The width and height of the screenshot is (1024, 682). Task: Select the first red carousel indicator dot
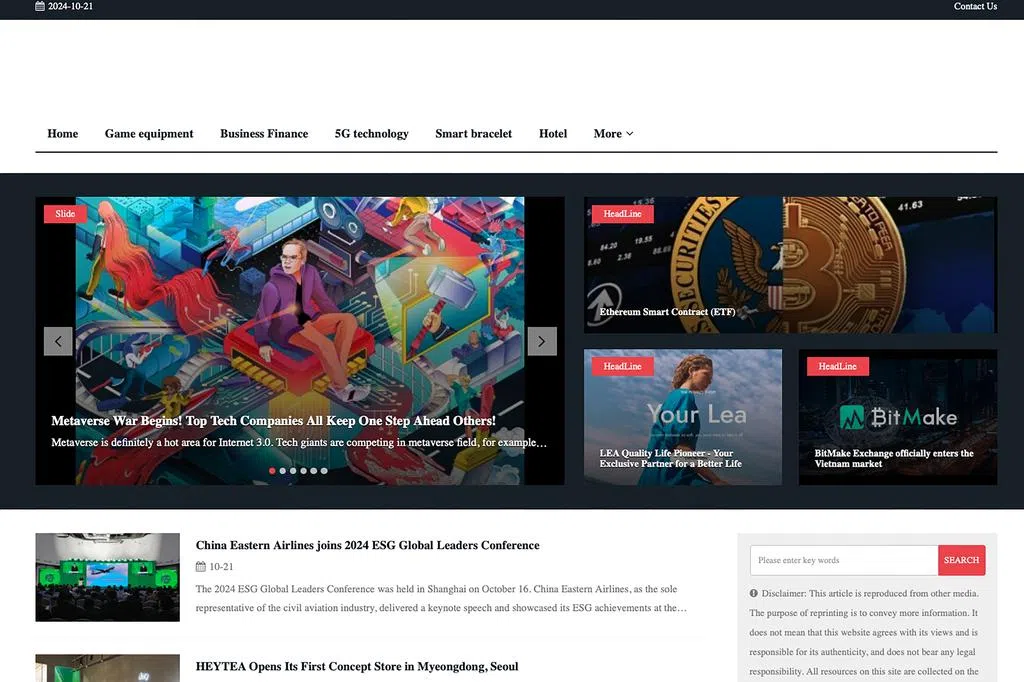point(272,470)
